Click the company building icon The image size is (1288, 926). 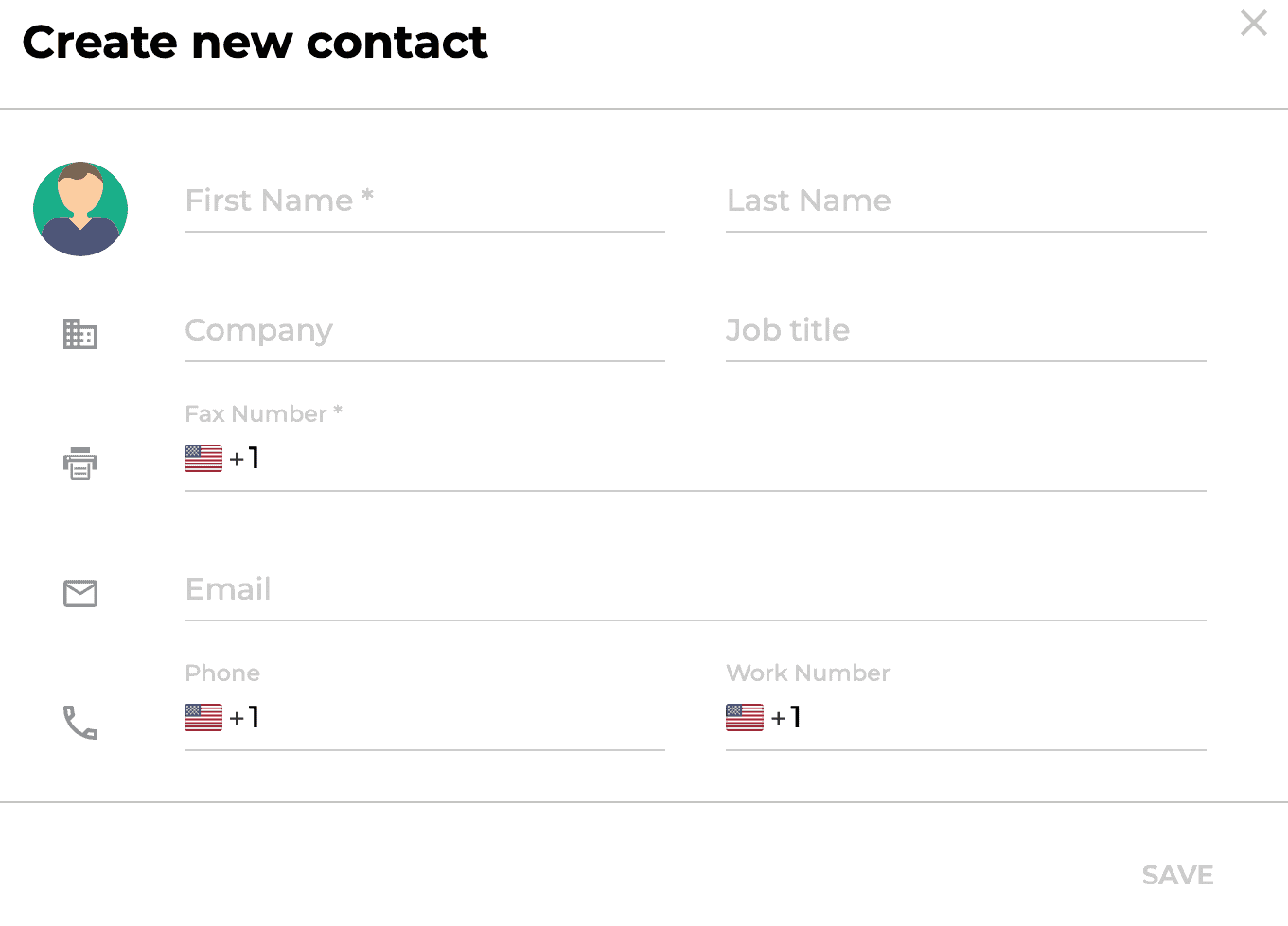pyautogui.click(x=80, y=334)
